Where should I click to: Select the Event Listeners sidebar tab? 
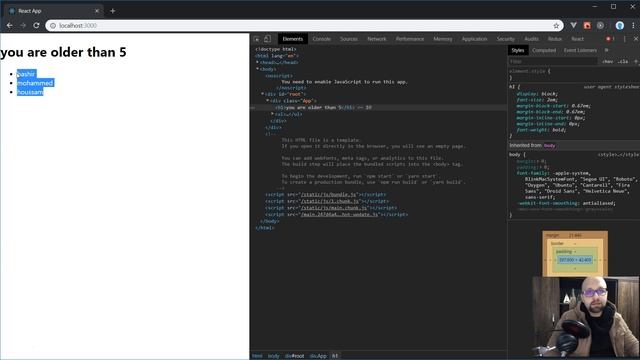point(580,50)
